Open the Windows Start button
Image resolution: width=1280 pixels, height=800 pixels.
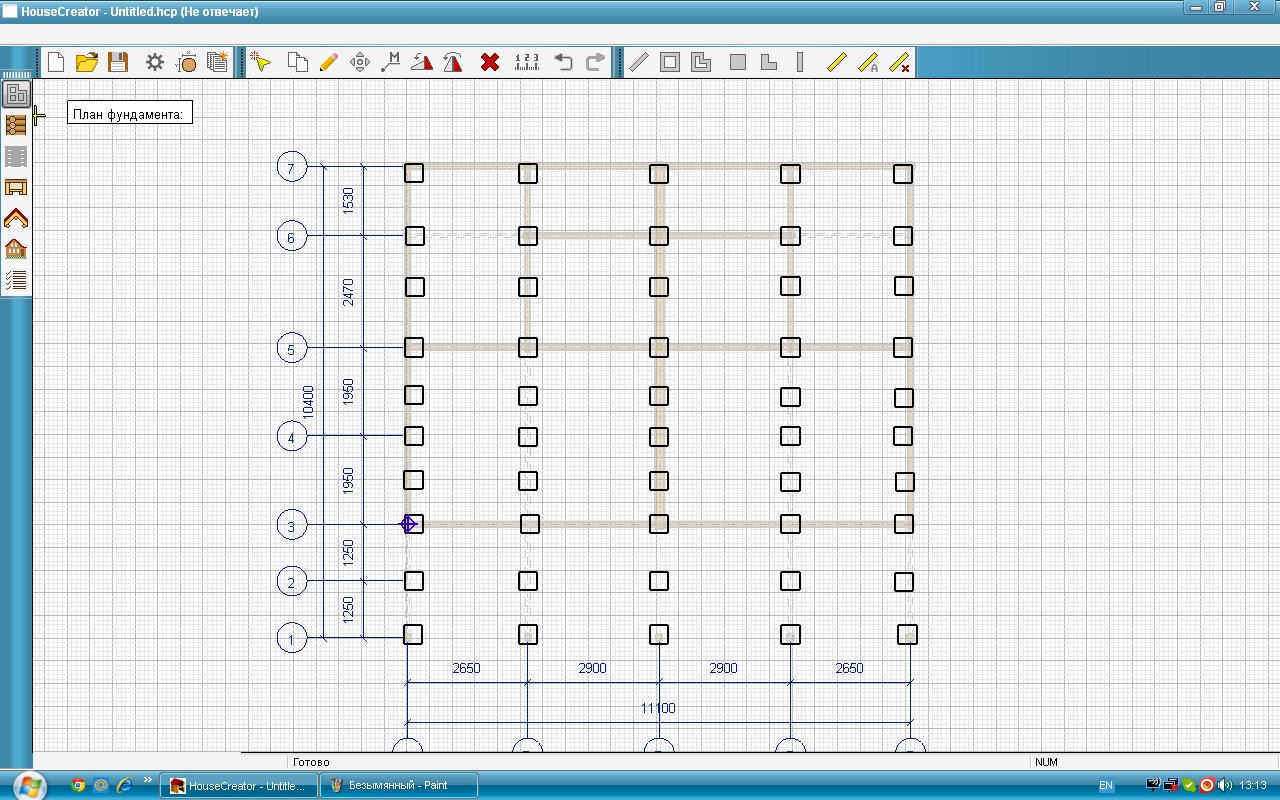tap(28, 785)
